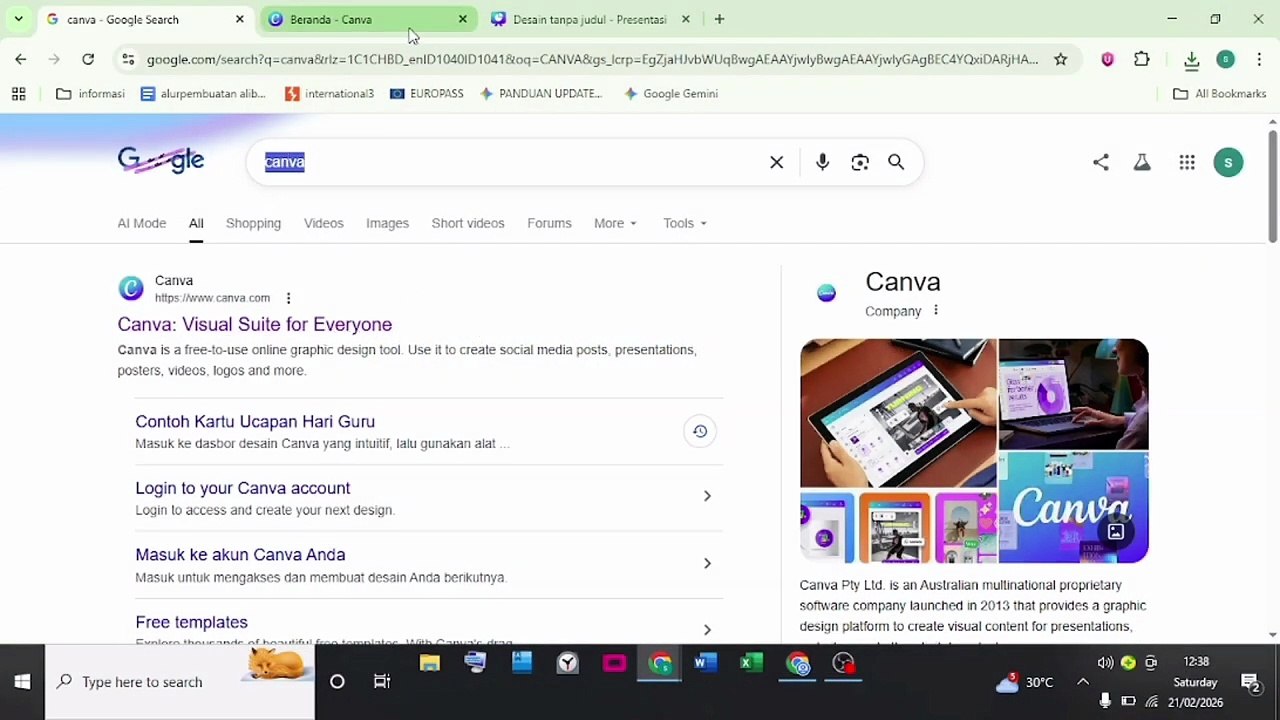Screen dimensions: 1280x720
Task: Open Chrome menu with three dots
Action: coord(1259,59)
